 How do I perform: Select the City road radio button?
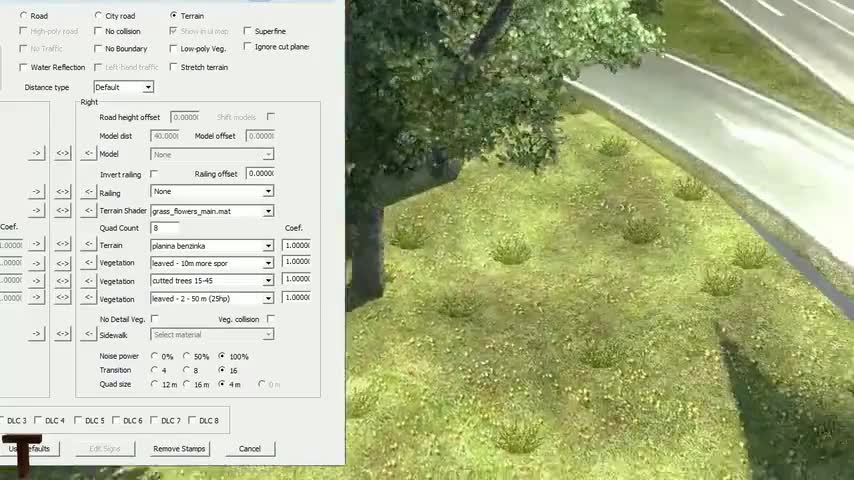pos(98,16)
